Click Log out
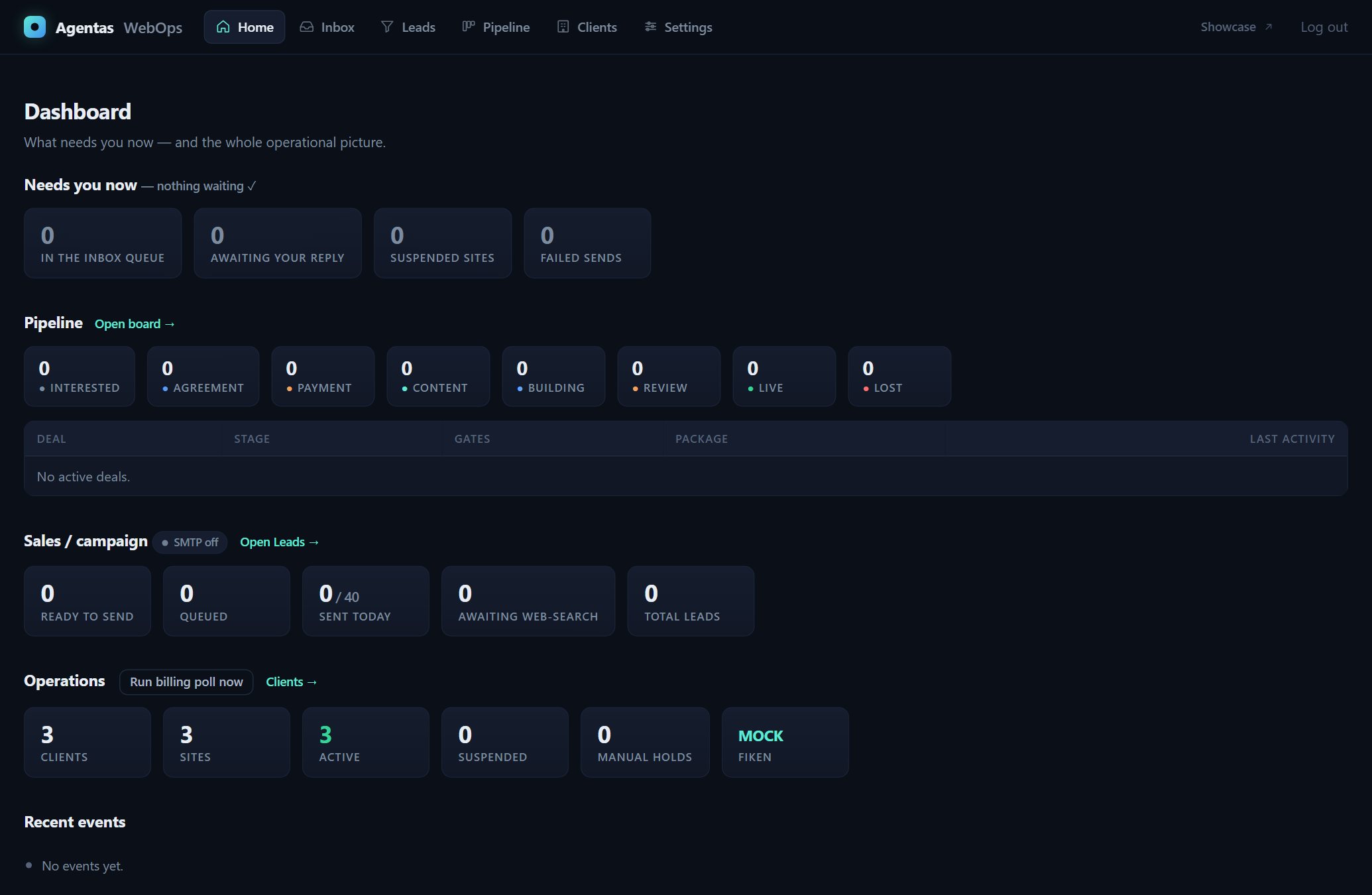The width and height of the screenshot is (1372, 895). coord(1324,27)
